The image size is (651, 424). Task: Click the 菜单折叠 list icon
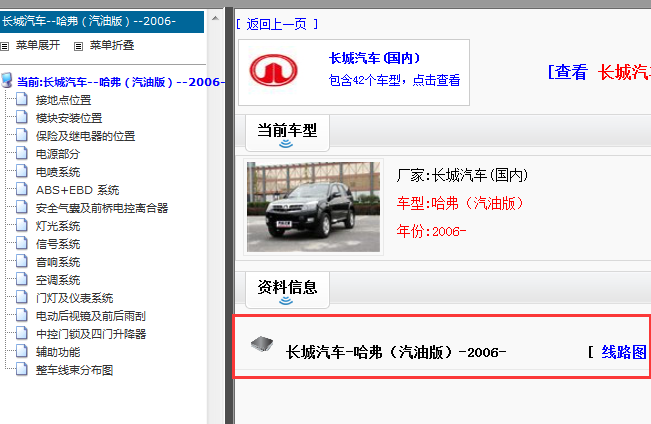[78, 46]
